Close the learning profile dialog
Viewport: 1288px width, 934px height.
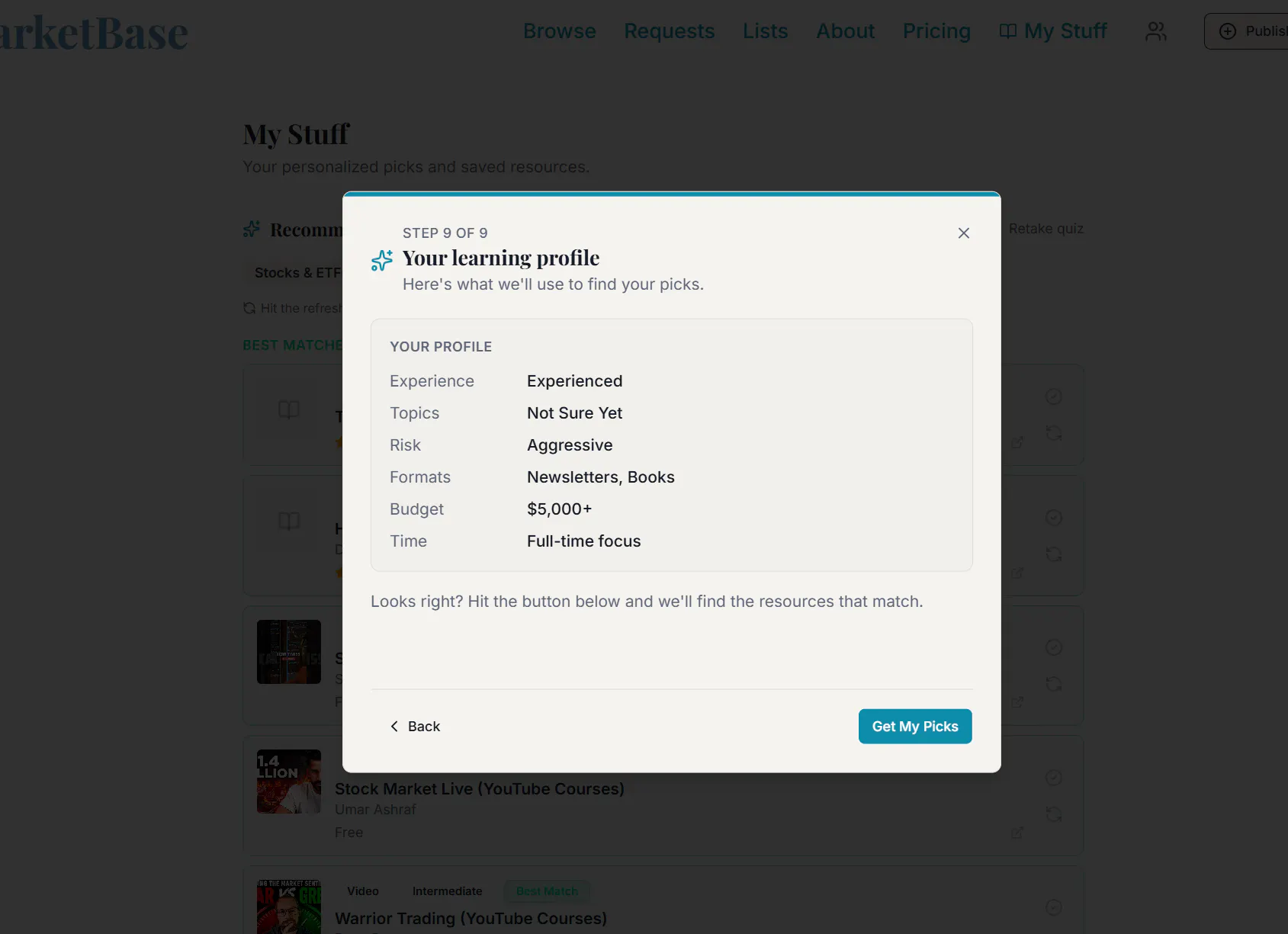964,233
